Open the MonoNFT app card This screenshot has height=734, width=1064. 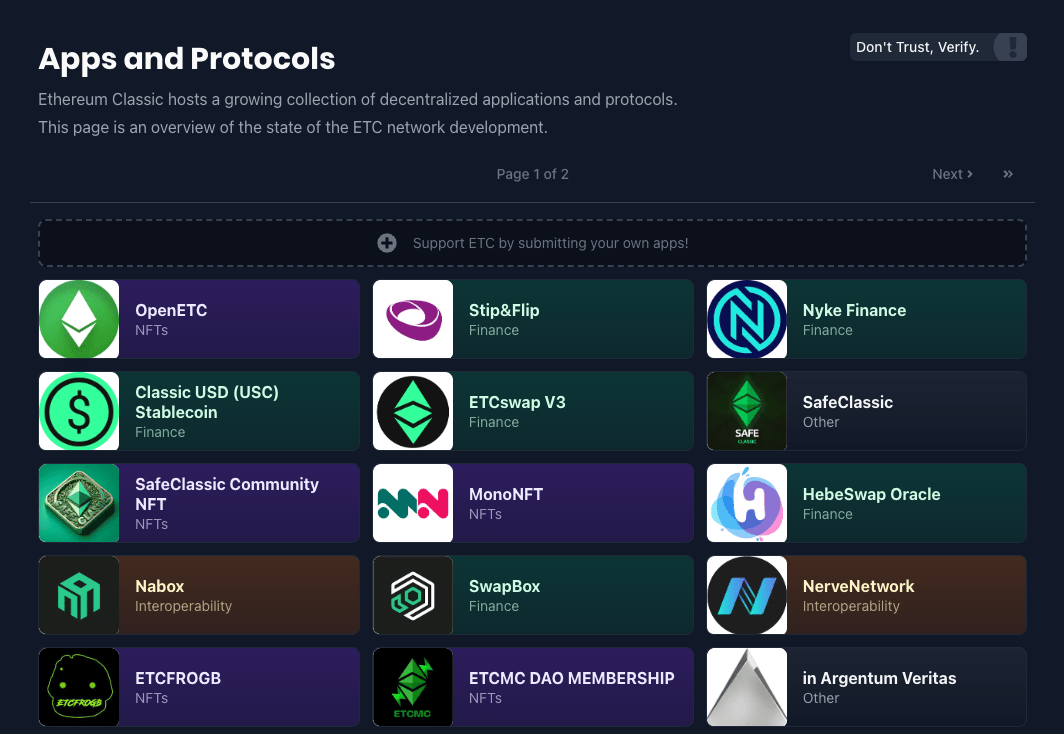(x=532, y=503)
